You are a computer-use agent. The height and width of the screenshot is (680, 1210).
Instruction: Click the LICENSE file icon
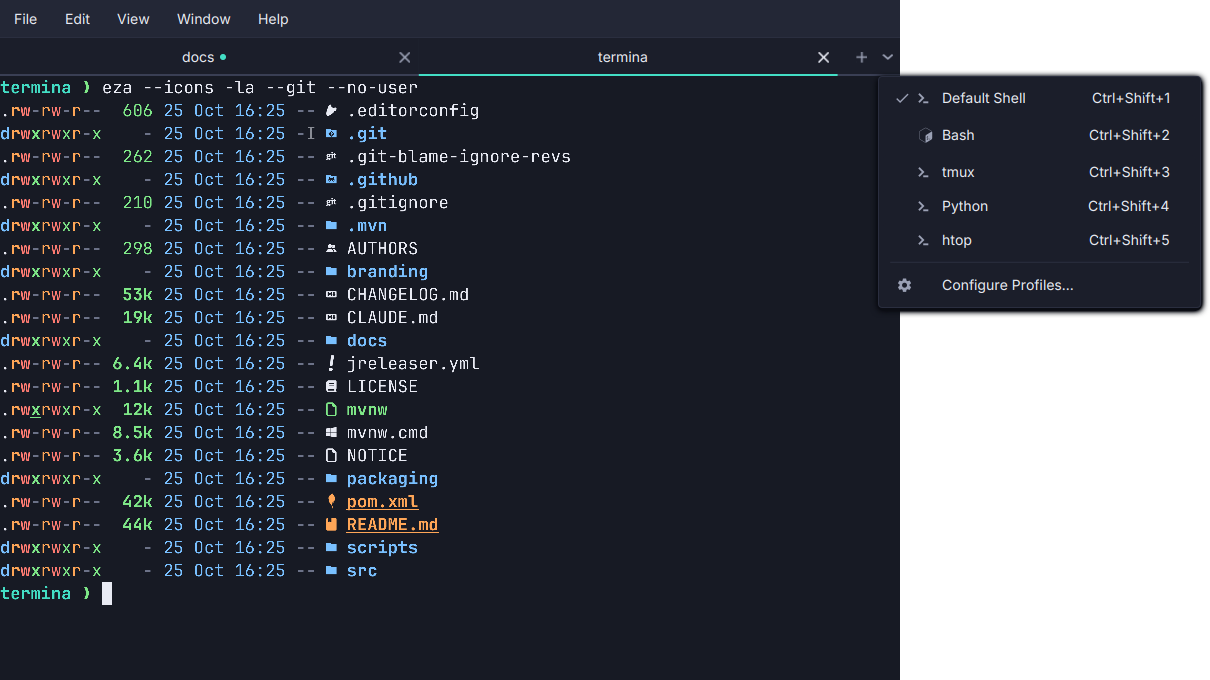point(332,386)
